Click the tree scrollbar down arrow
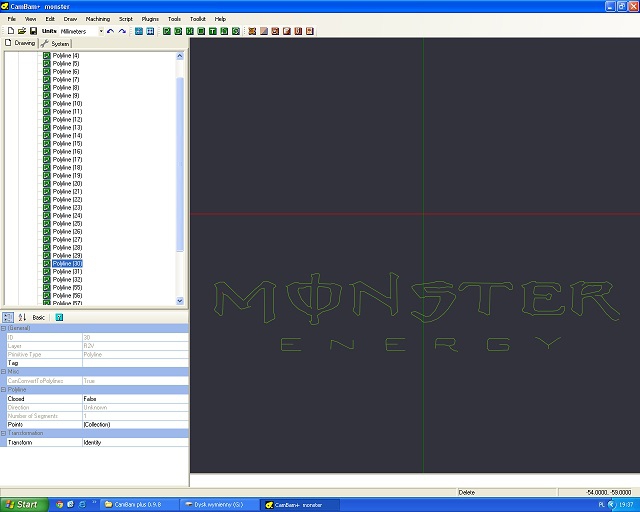The width and height of the screenshot is (640, 512). pos(180,301)
